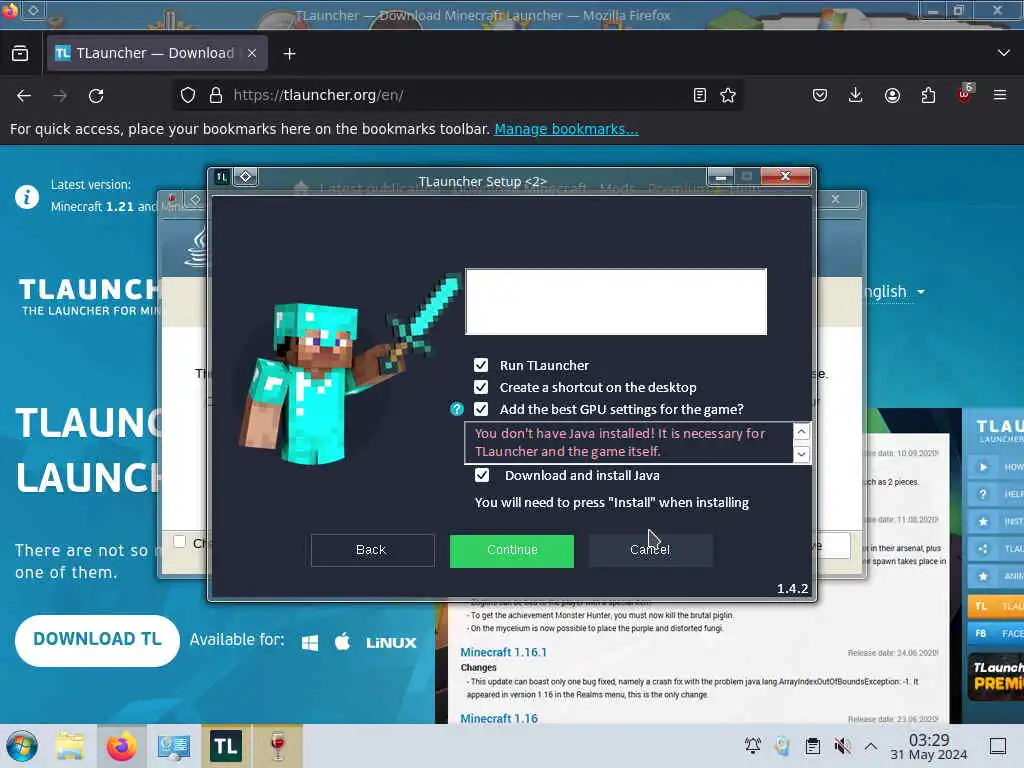
Task: Toggle Download and install Java checkbox
Action: click(482, 475)
